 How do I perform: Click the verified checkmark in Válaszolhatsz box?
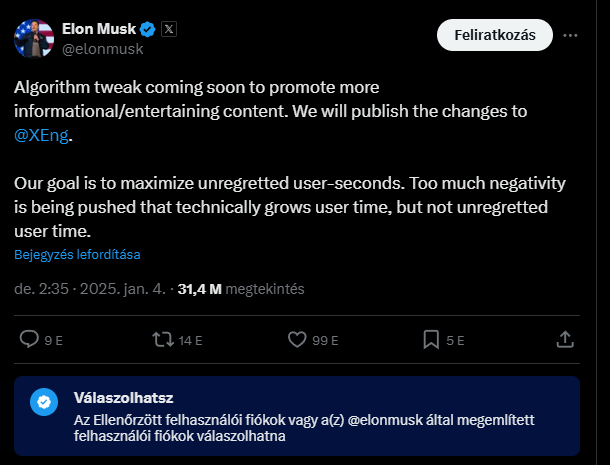(x=43, y=402)
